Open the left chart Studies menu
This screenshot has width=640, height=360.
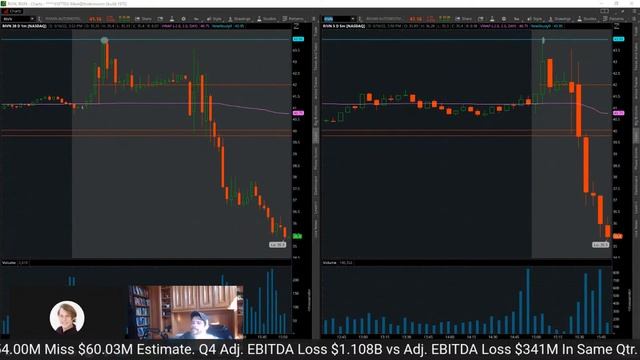pyautogui.click(x=267, y=19)
